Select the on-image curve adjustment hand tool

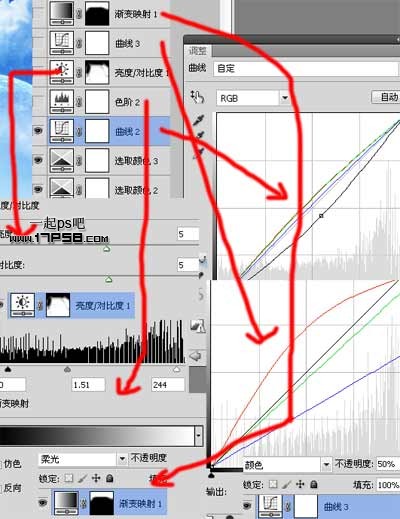coord(197,97)
